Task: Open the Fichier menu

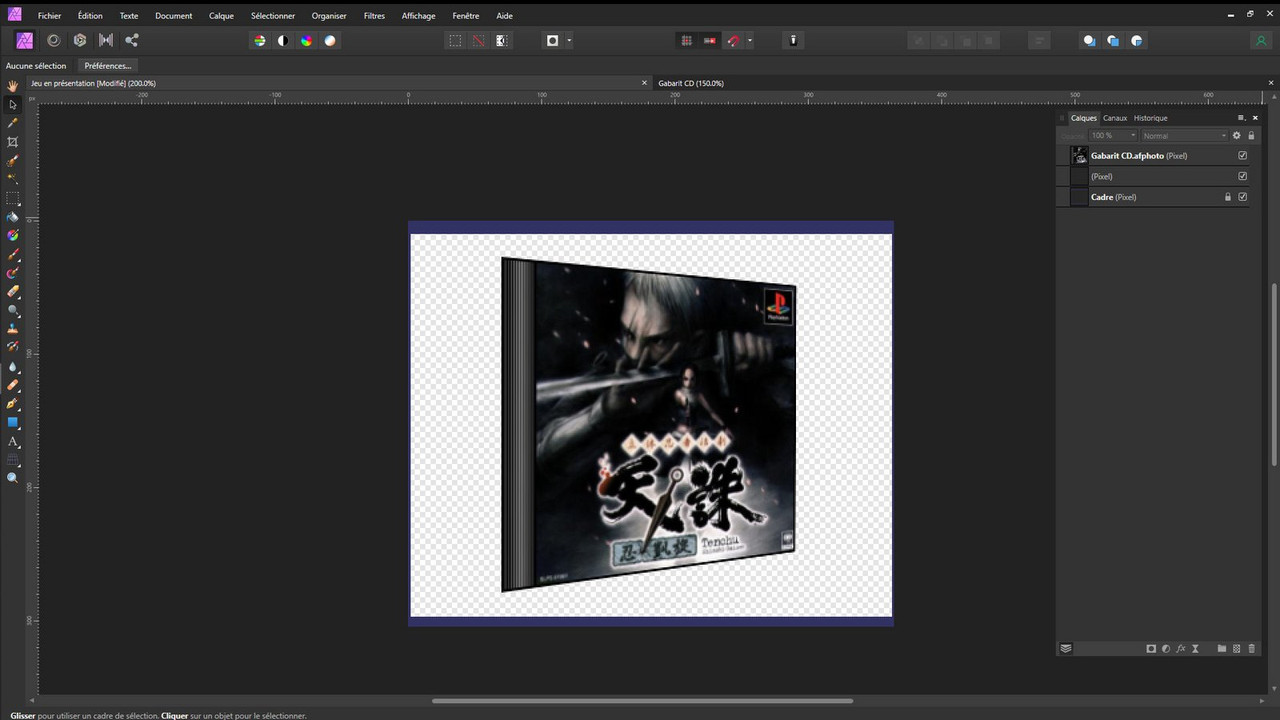Action: click(50, 16)
